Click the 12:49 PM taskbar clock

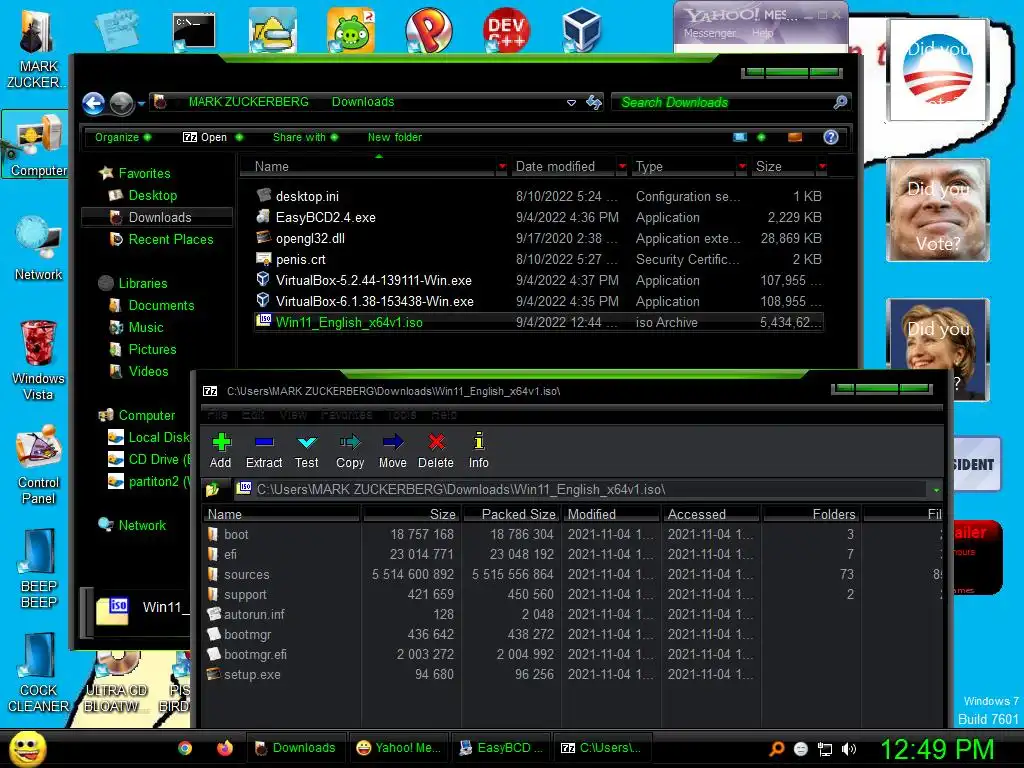coord(937,748)
